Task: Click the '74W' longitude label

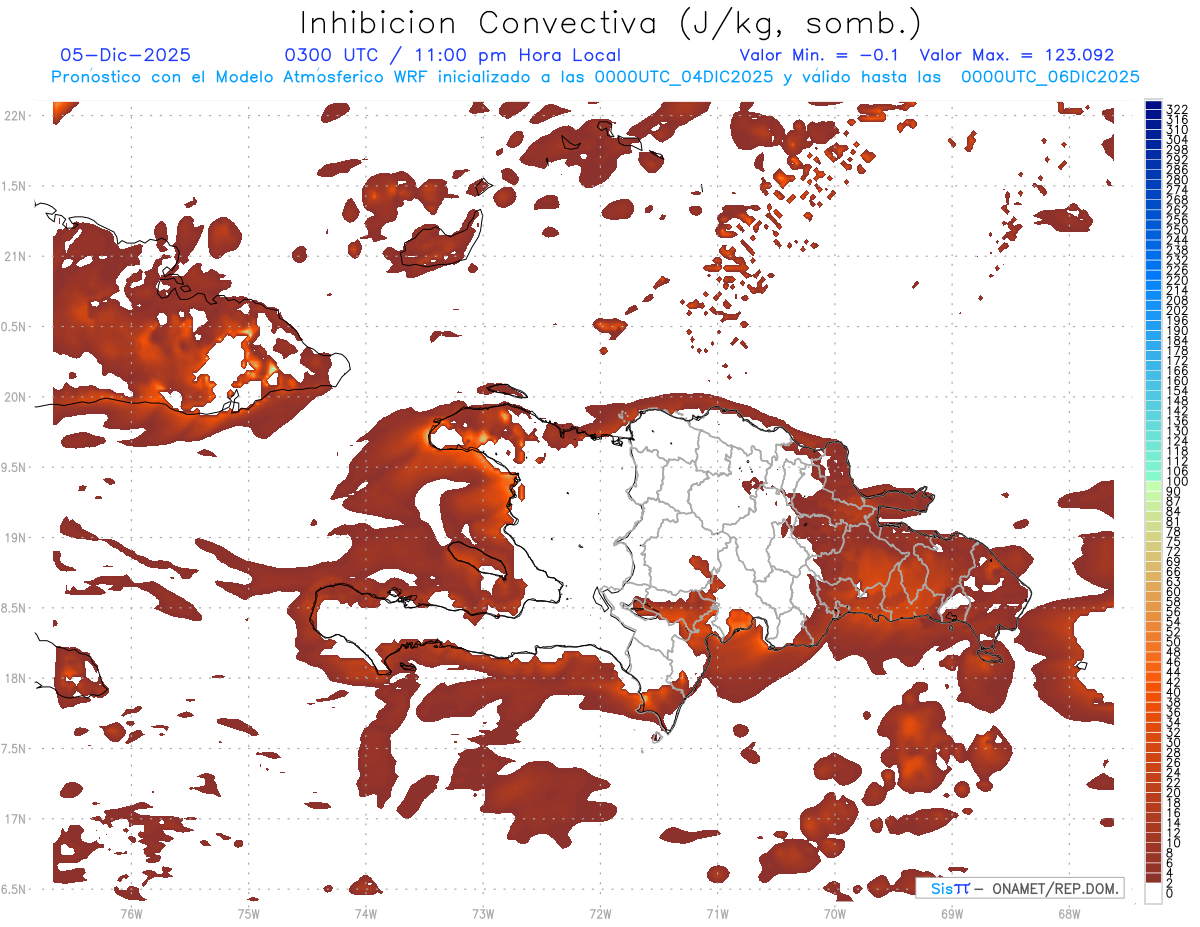Action: point(365,913)
